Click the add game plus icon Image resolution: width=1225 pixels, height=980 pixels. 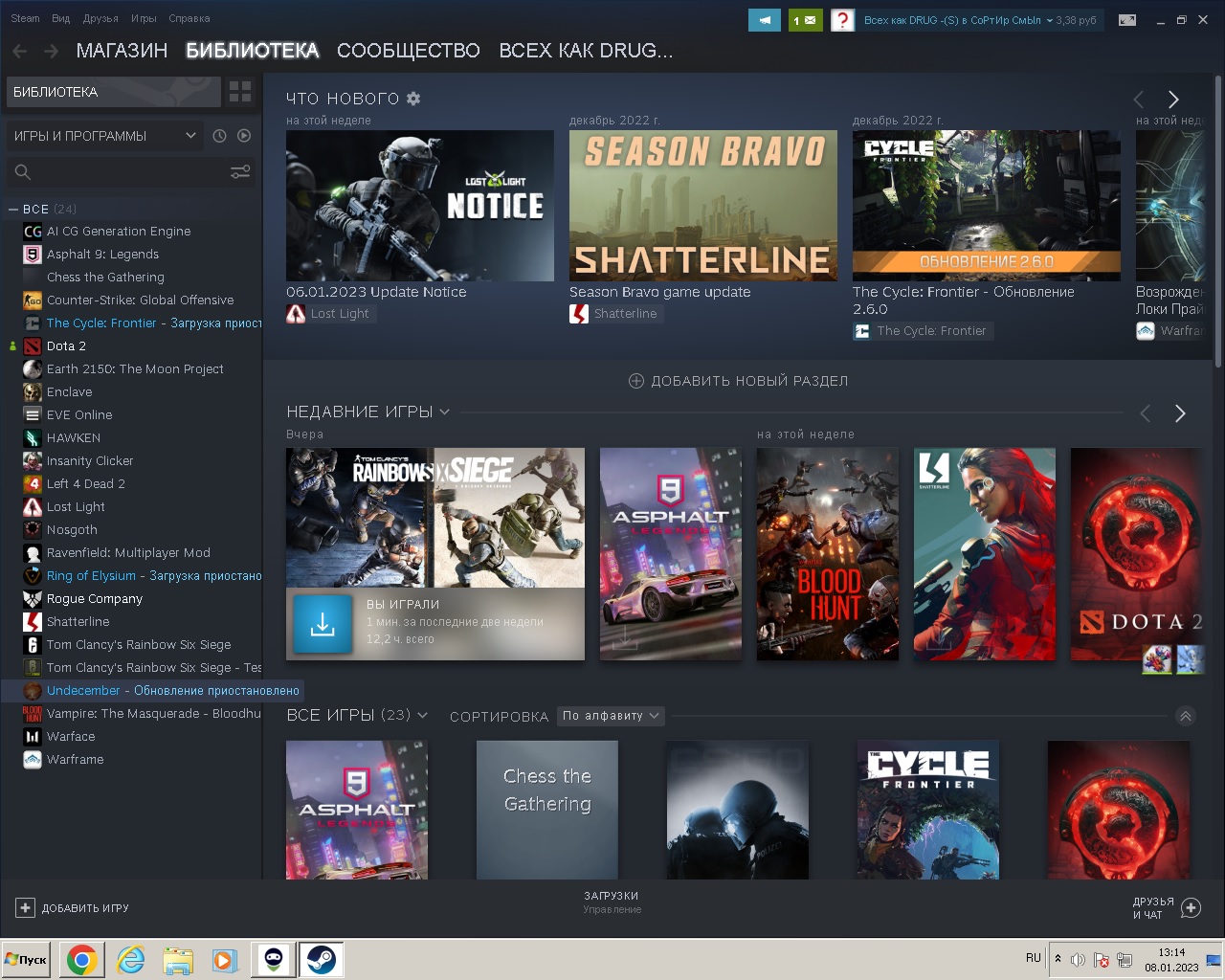(x=25, y=908)
